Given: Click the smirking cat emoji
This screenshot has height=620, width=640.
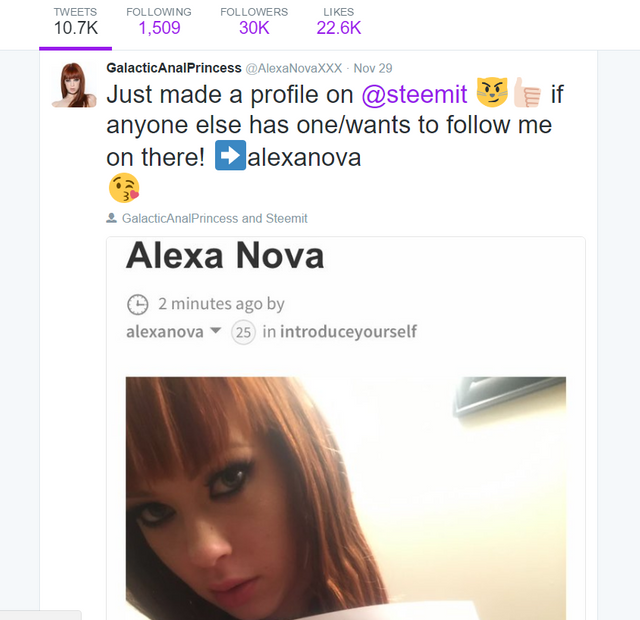Looking at the screenshot, I should click(492, 92).
